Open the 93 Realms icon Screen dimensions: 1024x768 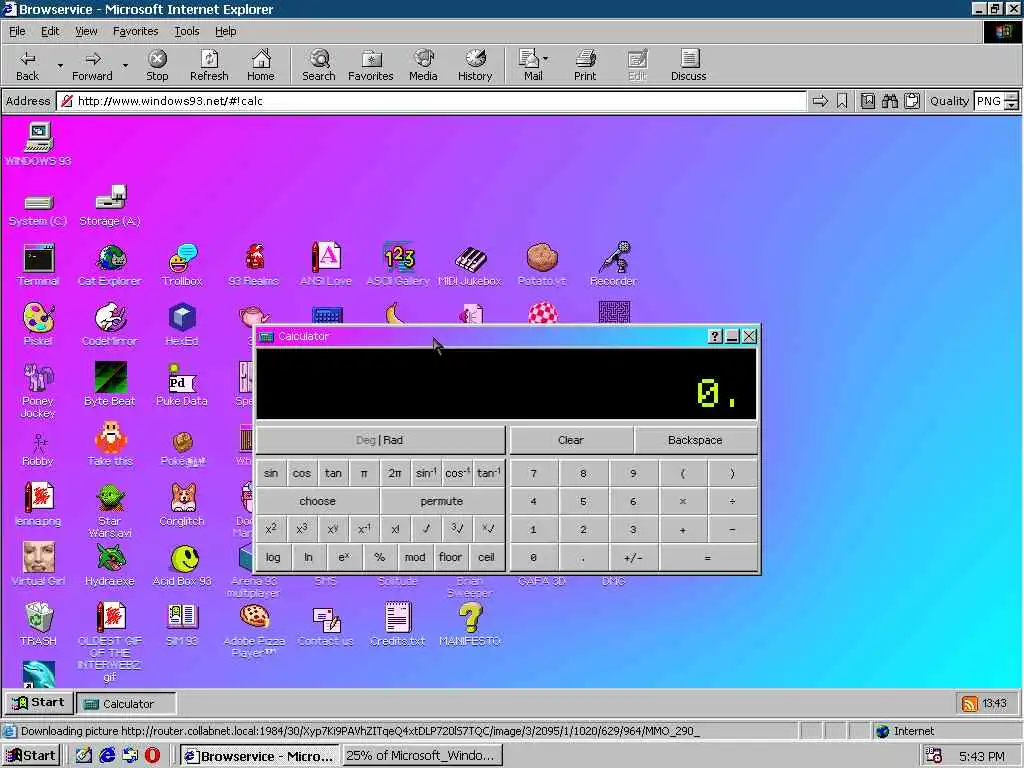tap(254, 264)
